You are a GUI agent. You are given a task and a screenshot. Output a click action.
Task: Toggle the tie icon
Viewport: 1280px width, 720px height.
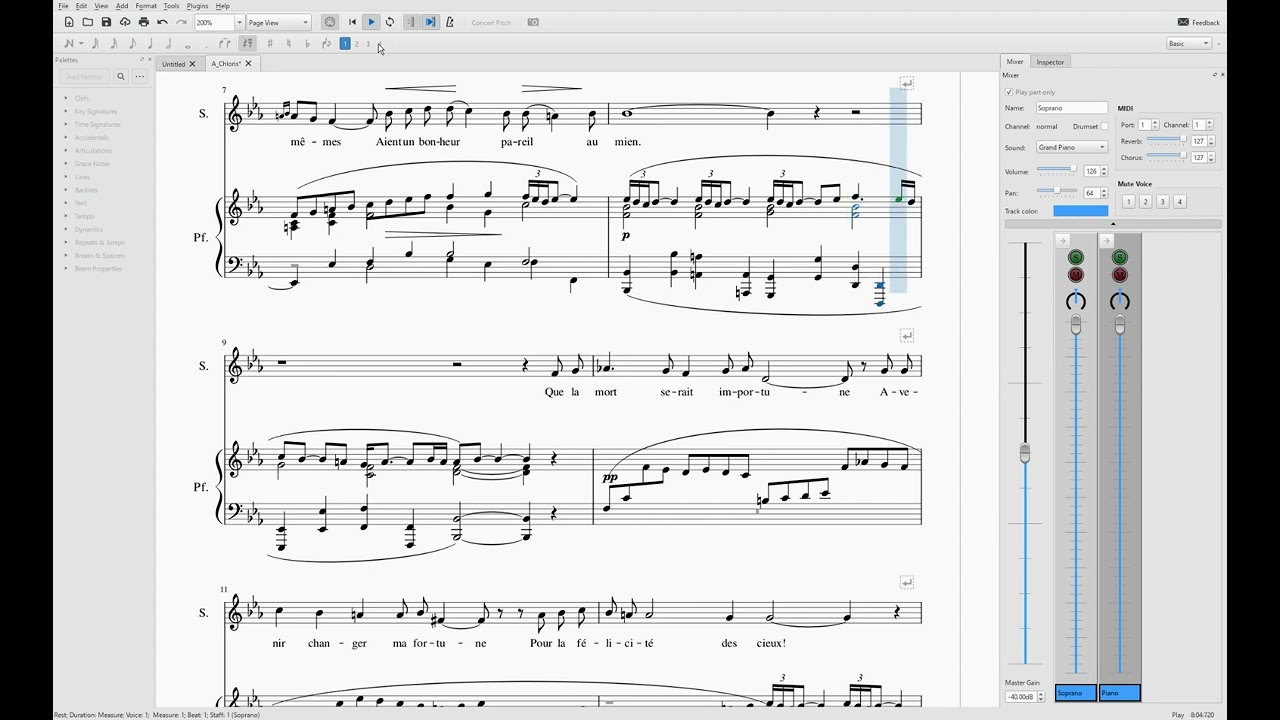[225, 43]
